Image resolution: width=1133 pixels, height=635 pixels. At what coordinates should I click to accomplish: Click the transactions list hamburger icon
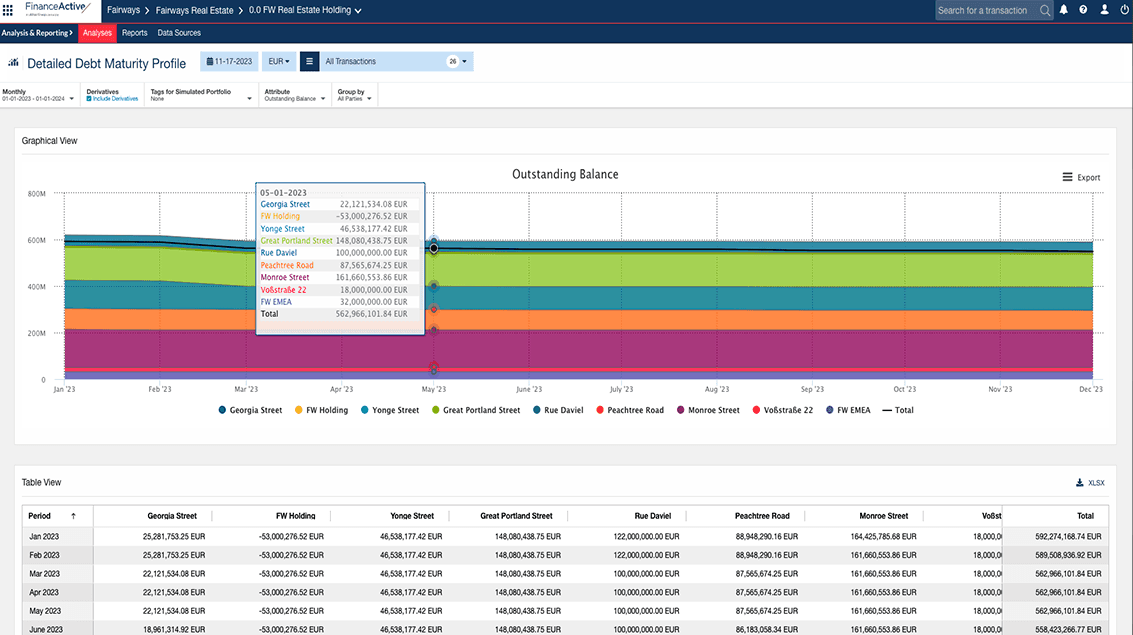coord(309,62)
